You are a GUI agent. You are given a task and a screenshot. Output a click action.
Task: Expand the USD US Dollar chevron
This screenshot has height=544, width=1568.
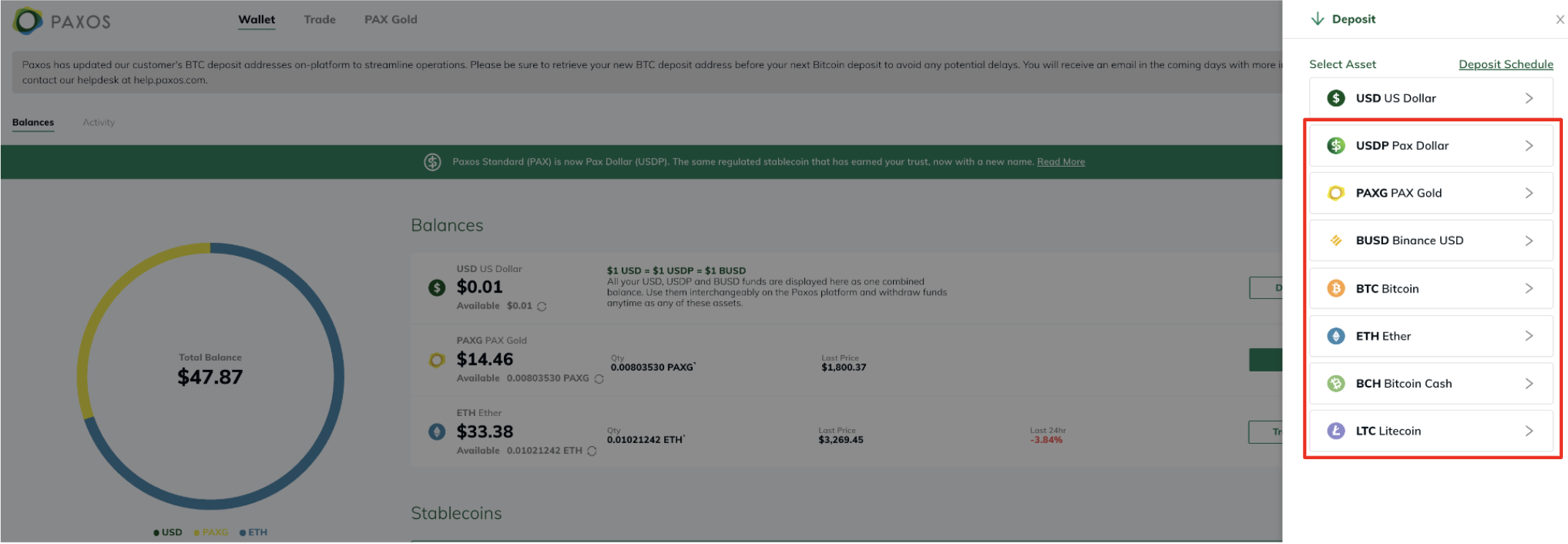1529,98
